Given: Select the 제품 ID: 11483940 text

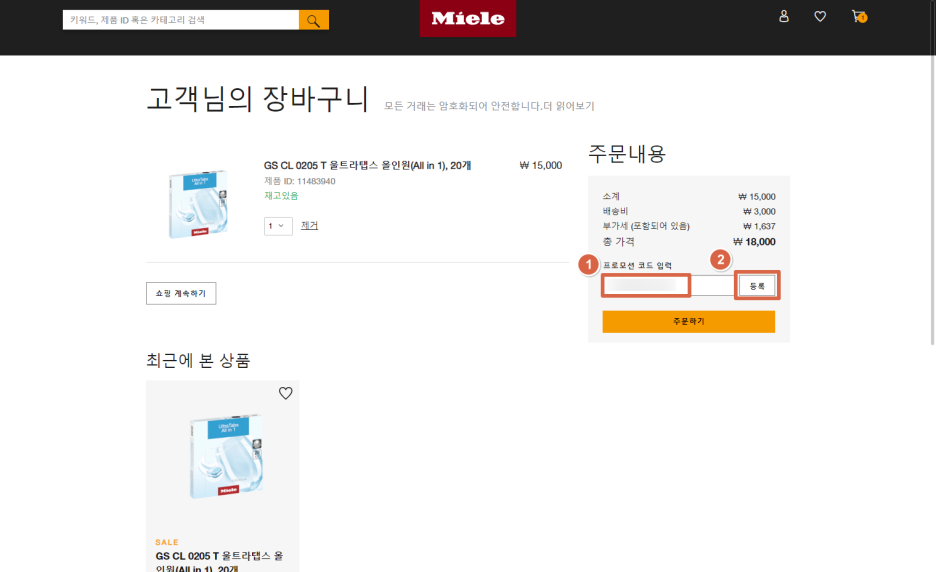Looking at the screenshot, I should (x=300, y=181).
